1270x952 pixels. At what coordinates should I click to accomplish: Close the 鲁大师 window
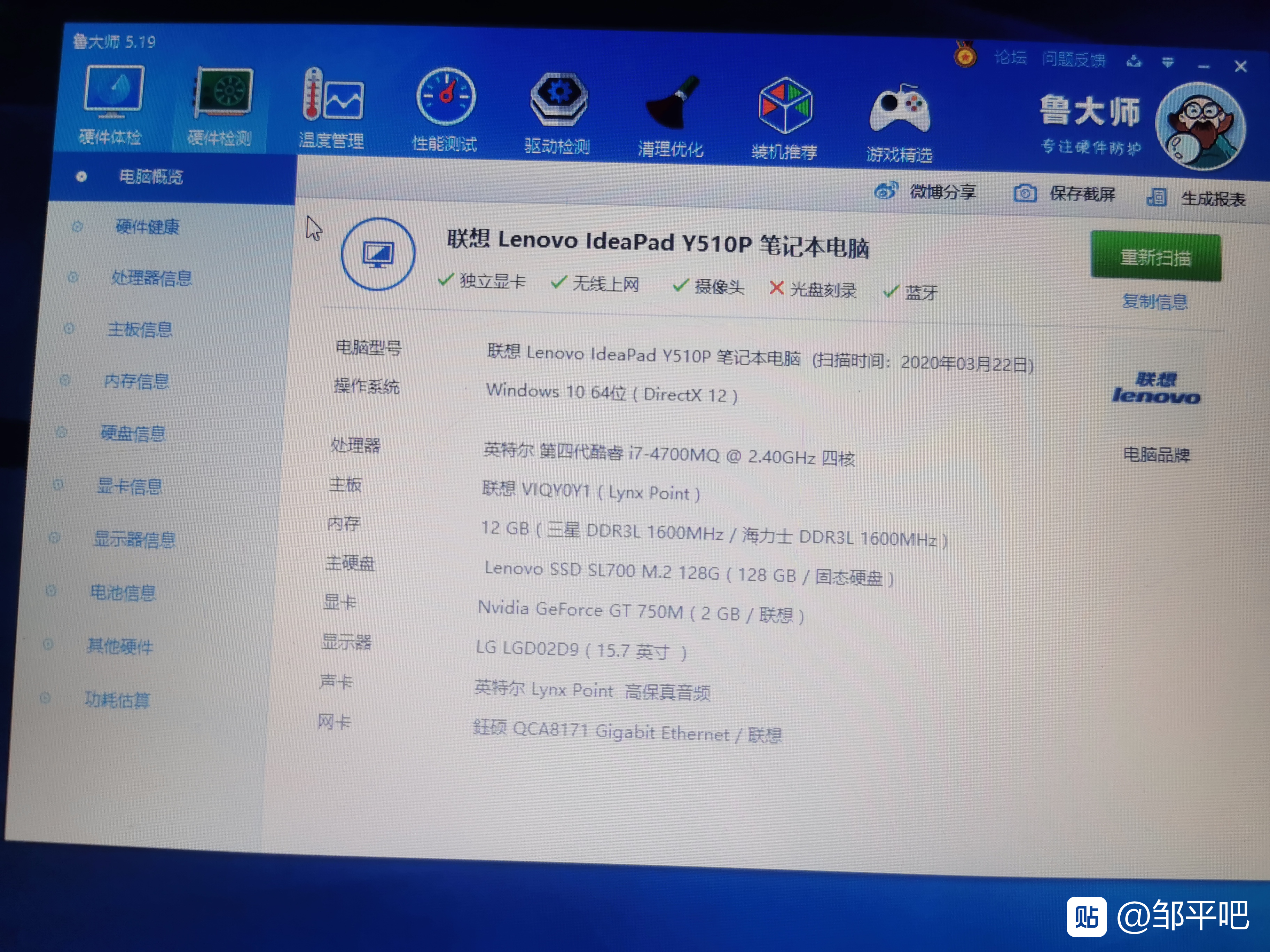[1240, 66]
